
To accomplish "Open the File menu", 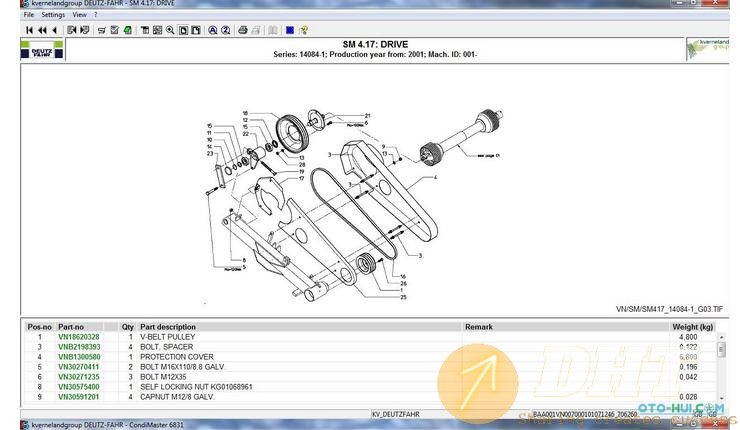I will tap(29, 15).
